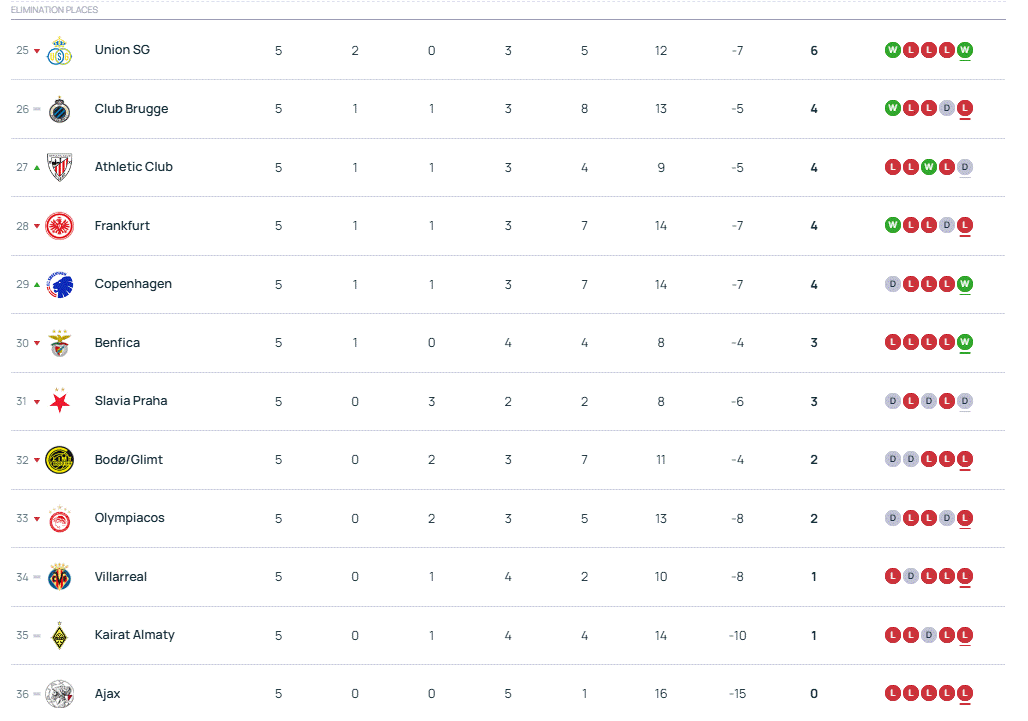Click the Union SG club crest
This screenshot has height=721, width=1028.
(x=60, y=51)
